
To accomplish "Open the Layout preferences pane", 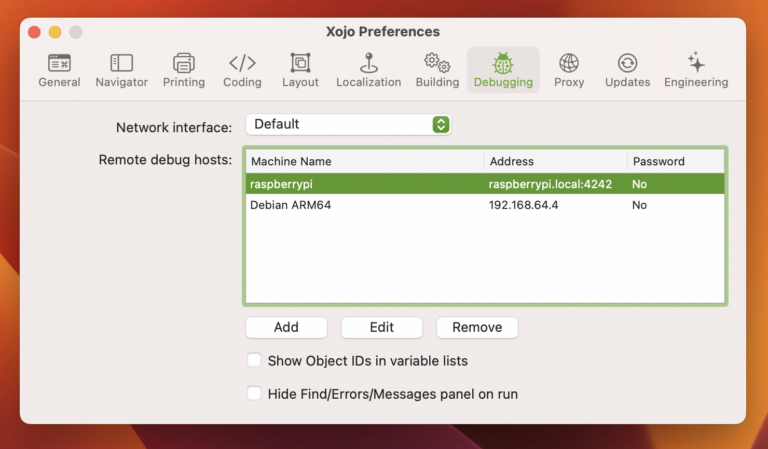I will (x=300, y=71).
